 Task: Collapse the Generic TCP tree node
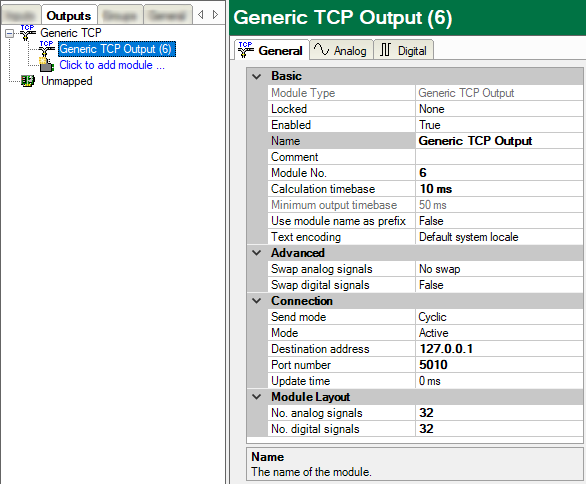(x=9, y=34)
